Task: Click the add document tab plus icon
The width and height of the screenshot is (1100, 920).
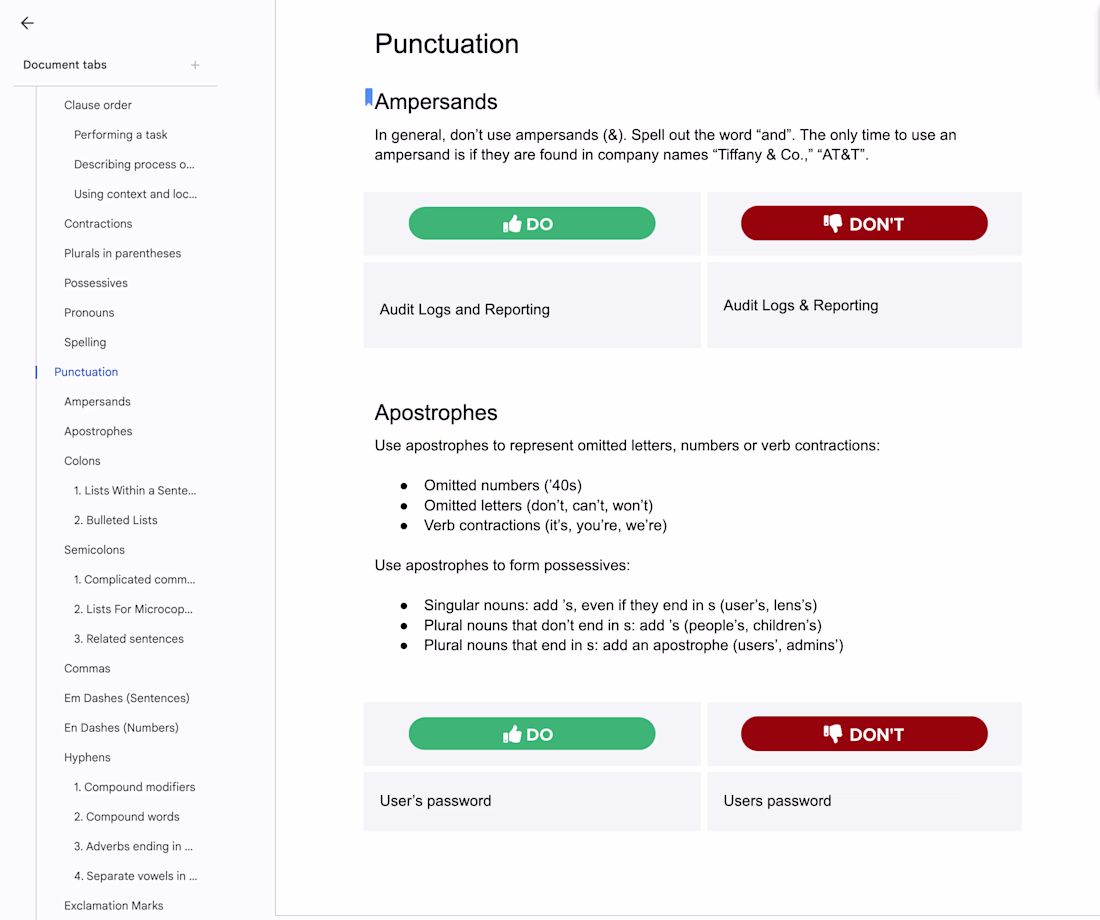Action: [x=195, y=65]
